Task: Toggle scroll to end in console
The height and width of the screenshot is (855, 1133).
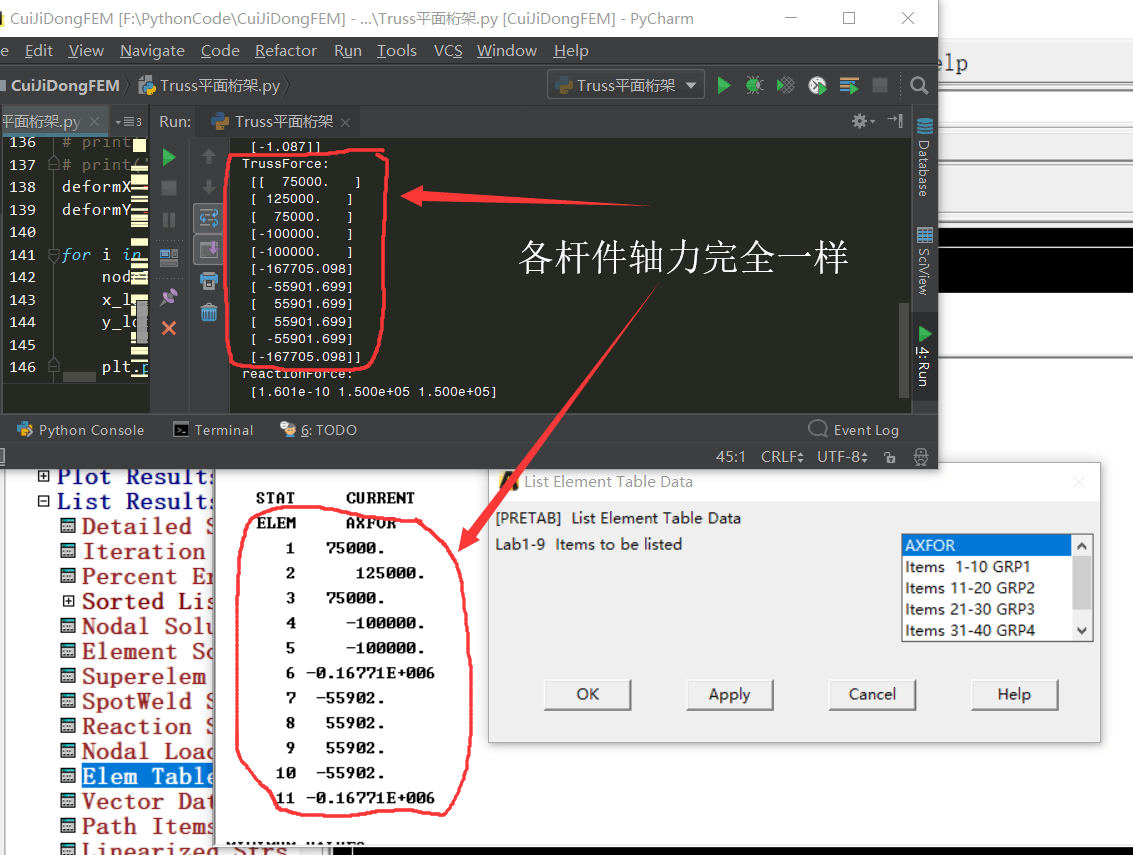Action: tap(210, 250)
